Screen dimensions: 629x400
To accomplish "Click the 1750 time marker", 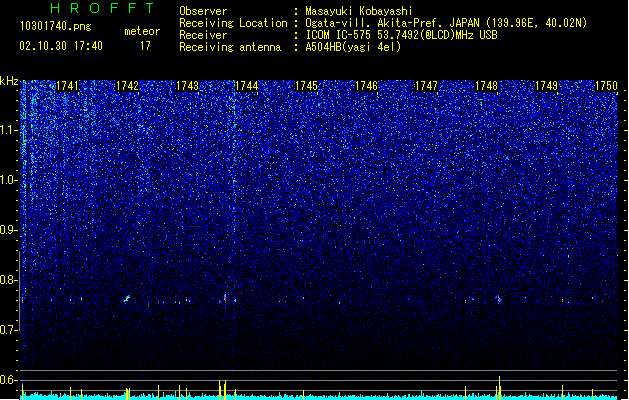I will pyautogui.click(x=606, y=86).
